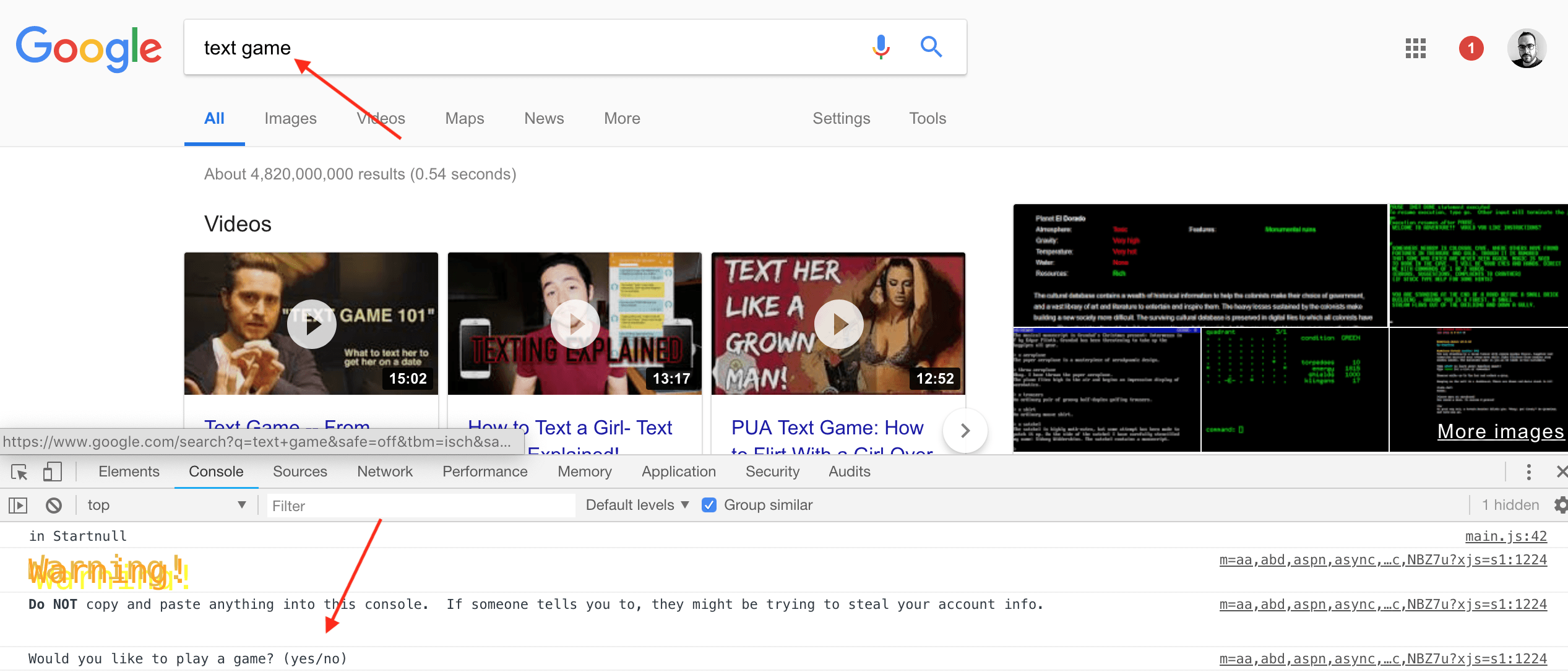The width and height of the screenshot is (1568, 672).
Task: Activate the DevTools inspect element picker
Action: pos(19,472)
